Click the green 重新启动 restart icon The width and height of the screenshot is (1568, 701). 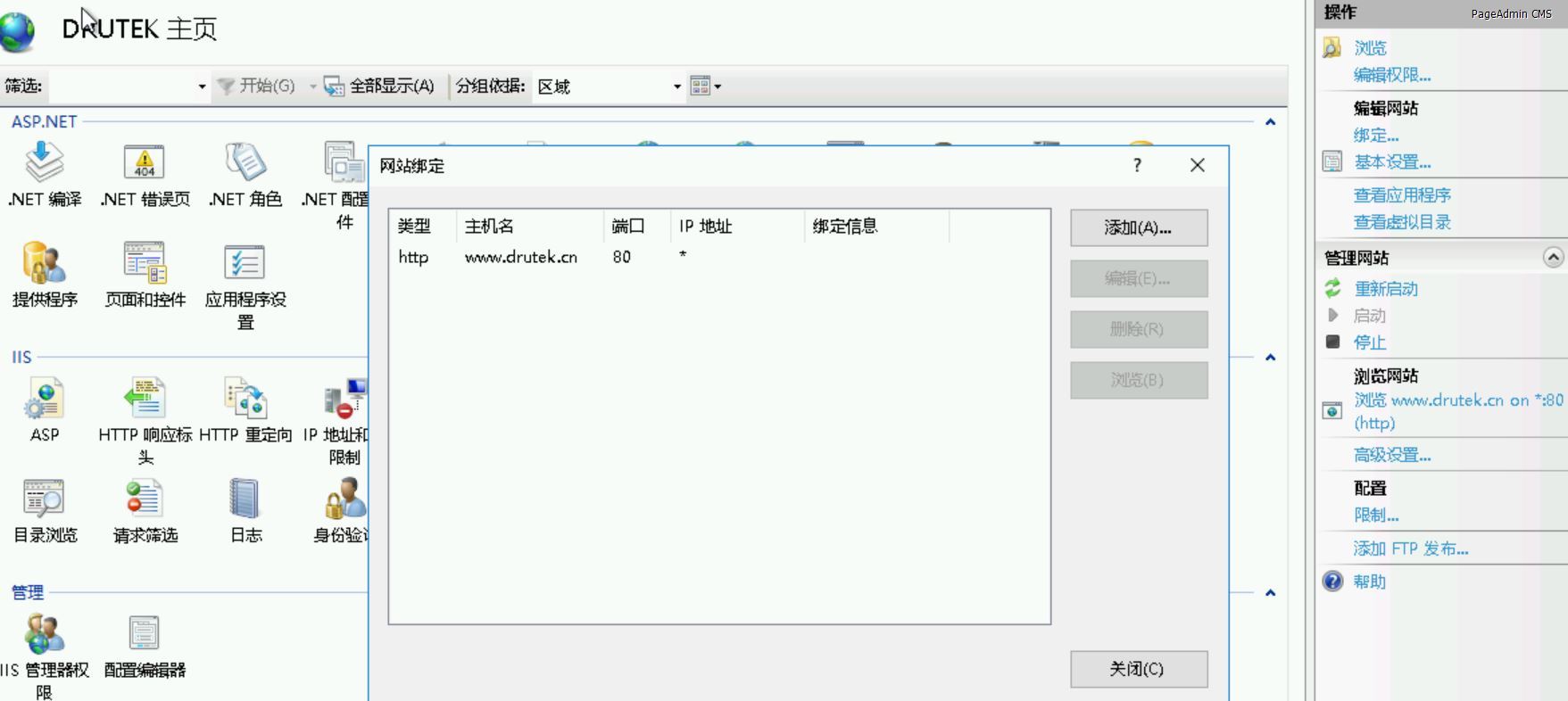click(1332, 288)
